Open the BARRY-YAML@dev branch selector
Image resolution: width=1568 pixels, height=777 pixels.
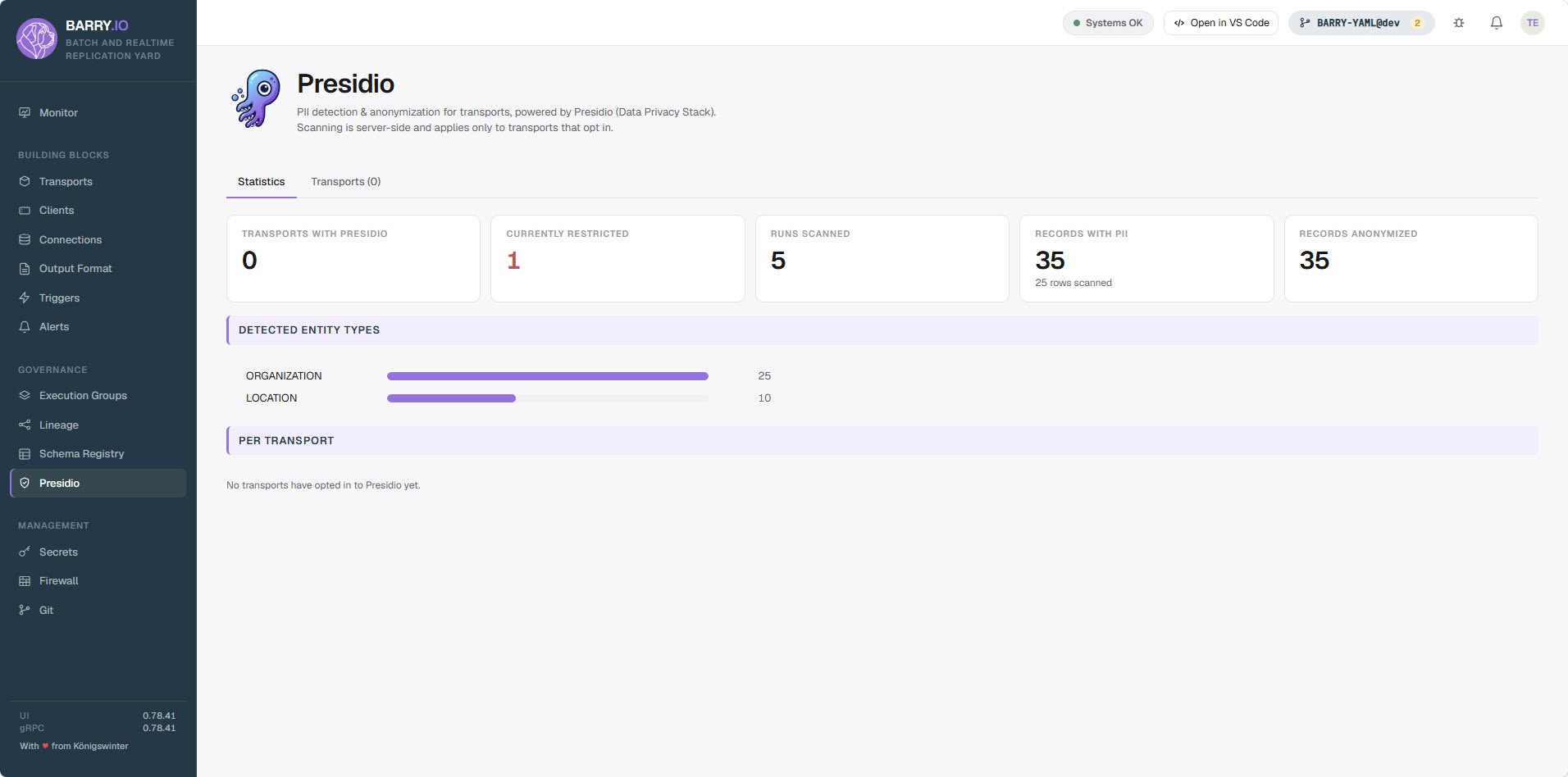[1361, 23]
